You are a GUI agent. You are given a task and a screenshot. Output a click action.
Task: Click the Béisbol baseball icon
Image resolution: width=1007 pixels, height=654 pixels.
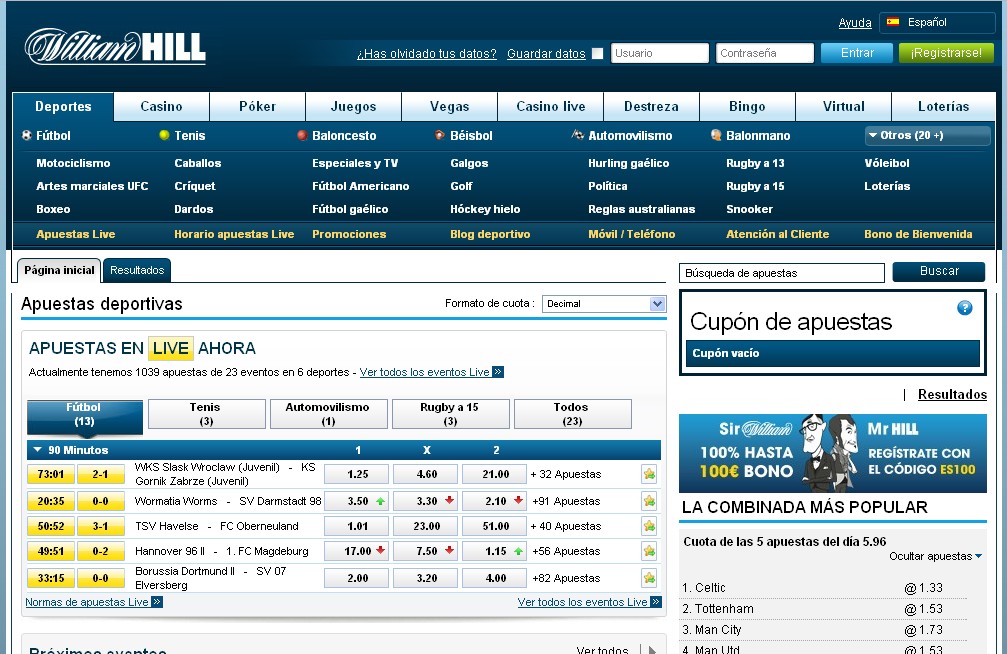pos(440,135)
